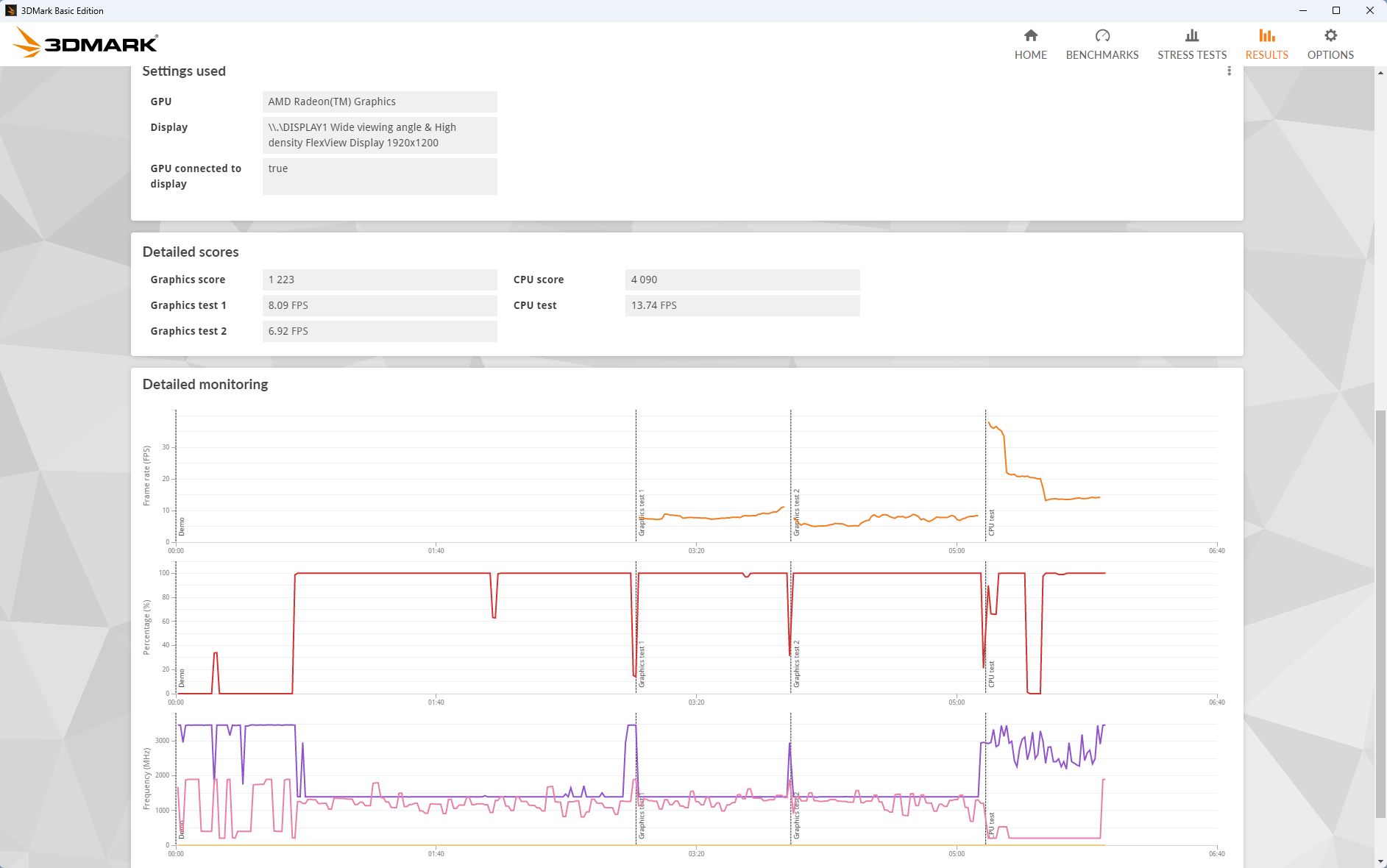Click the Frequency (MHz) axis label
This screenshot has width=1387, height=868.
click(x=146, y=779)
